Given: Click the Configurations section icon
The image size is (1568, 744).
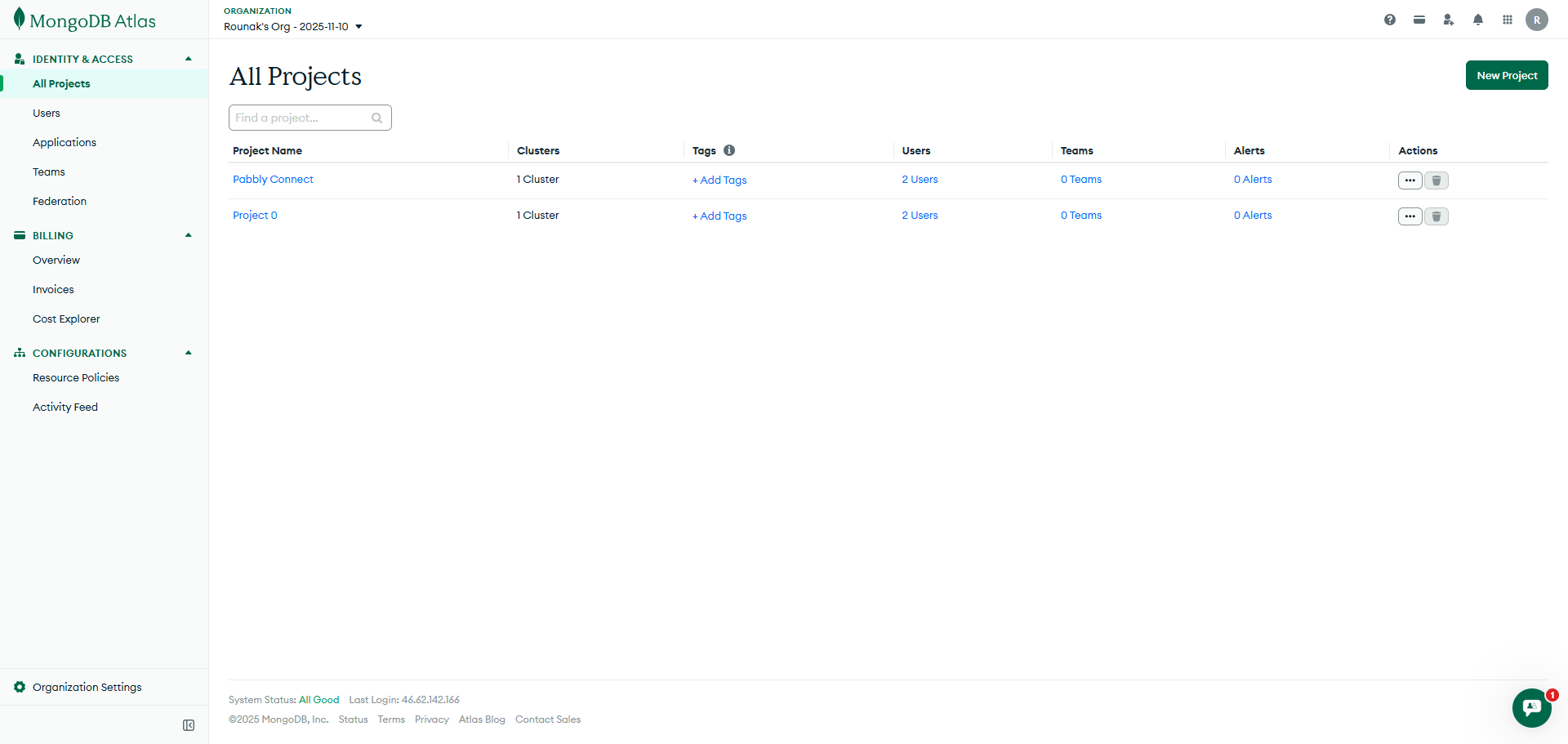Looking at the screenshot, I should coord(20,353).
